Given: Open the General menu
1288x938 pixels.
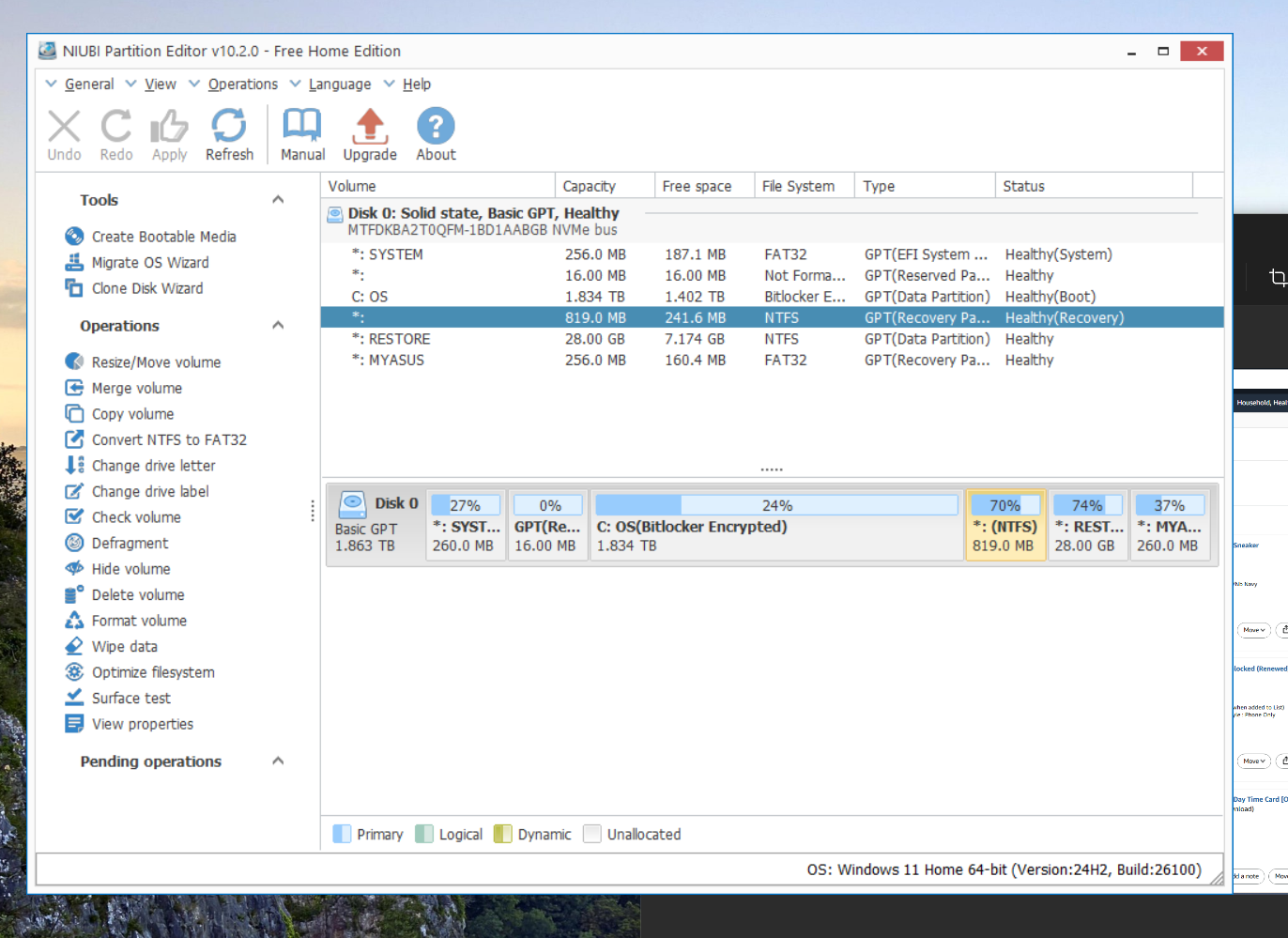Looking at the screenshot, I should tap(88, 85).
